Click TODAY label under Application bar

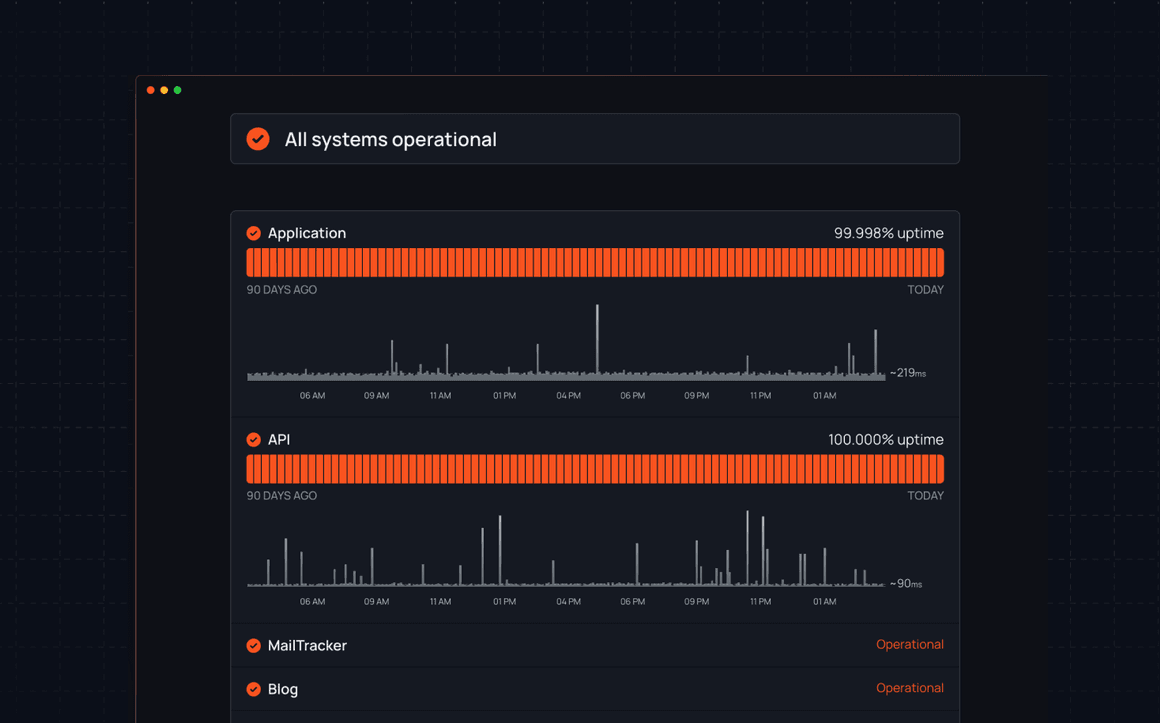(x=925, y=290)
